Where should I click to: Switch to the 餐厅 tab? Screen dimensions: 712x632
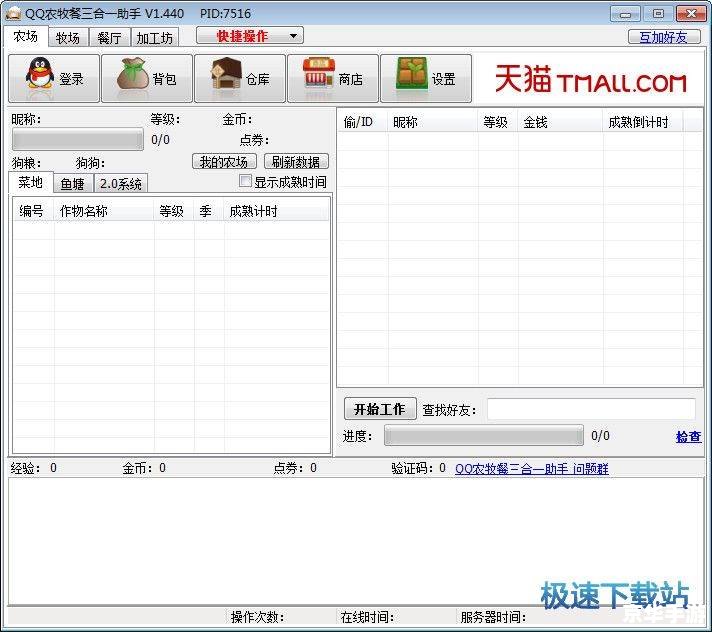coord(109,38)
